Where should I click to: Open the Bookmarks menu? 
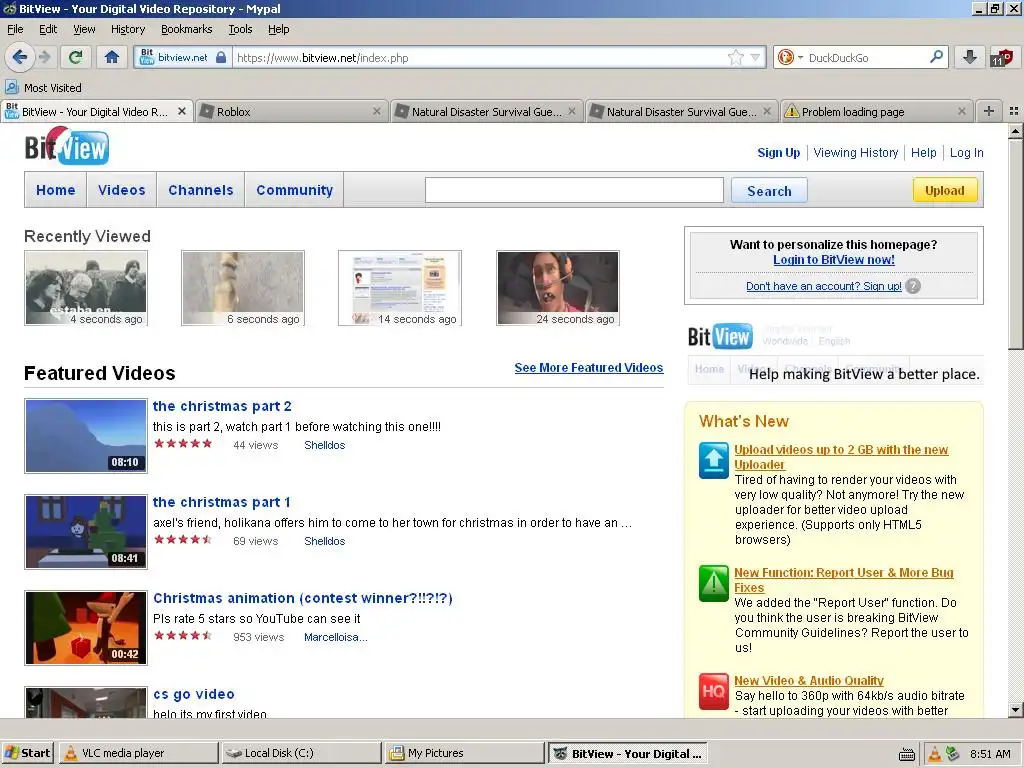pos(187,29)
